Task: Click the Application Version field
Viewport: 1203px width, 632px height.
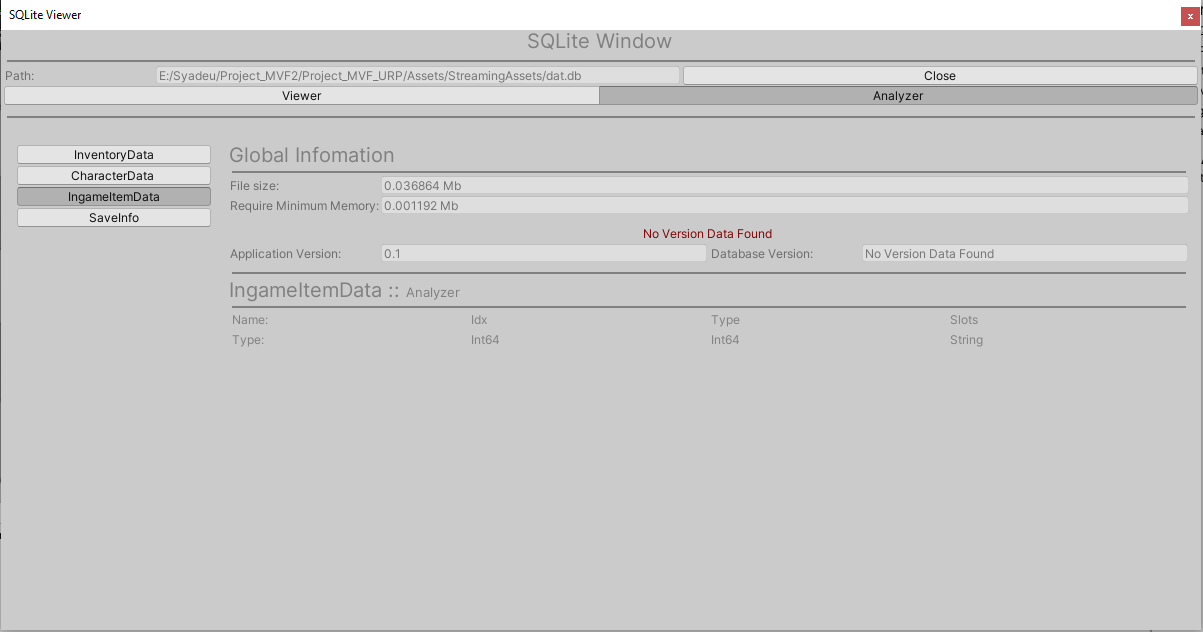Action: 544,254
